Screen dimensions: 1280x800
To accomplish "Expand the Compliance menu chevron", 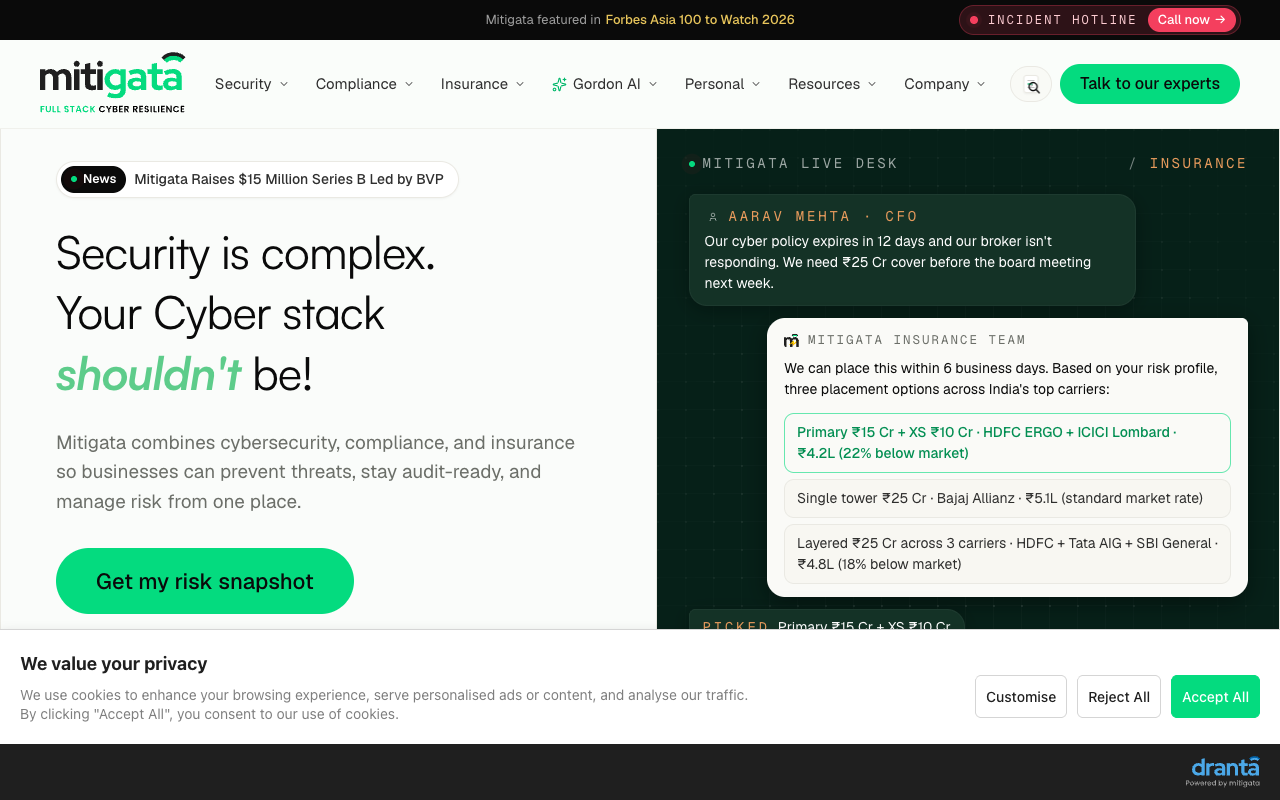I will tap(409, 84).
